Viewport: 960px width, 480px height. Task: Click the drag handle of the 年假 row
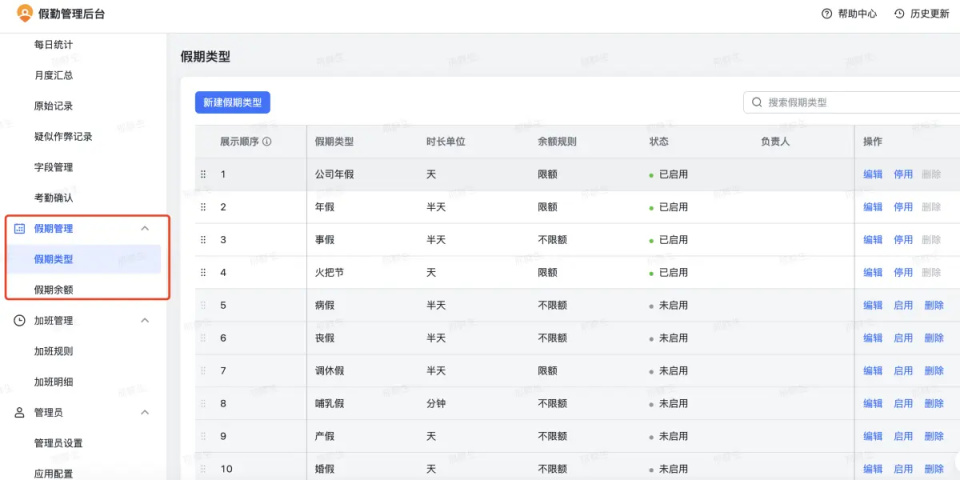203,207
